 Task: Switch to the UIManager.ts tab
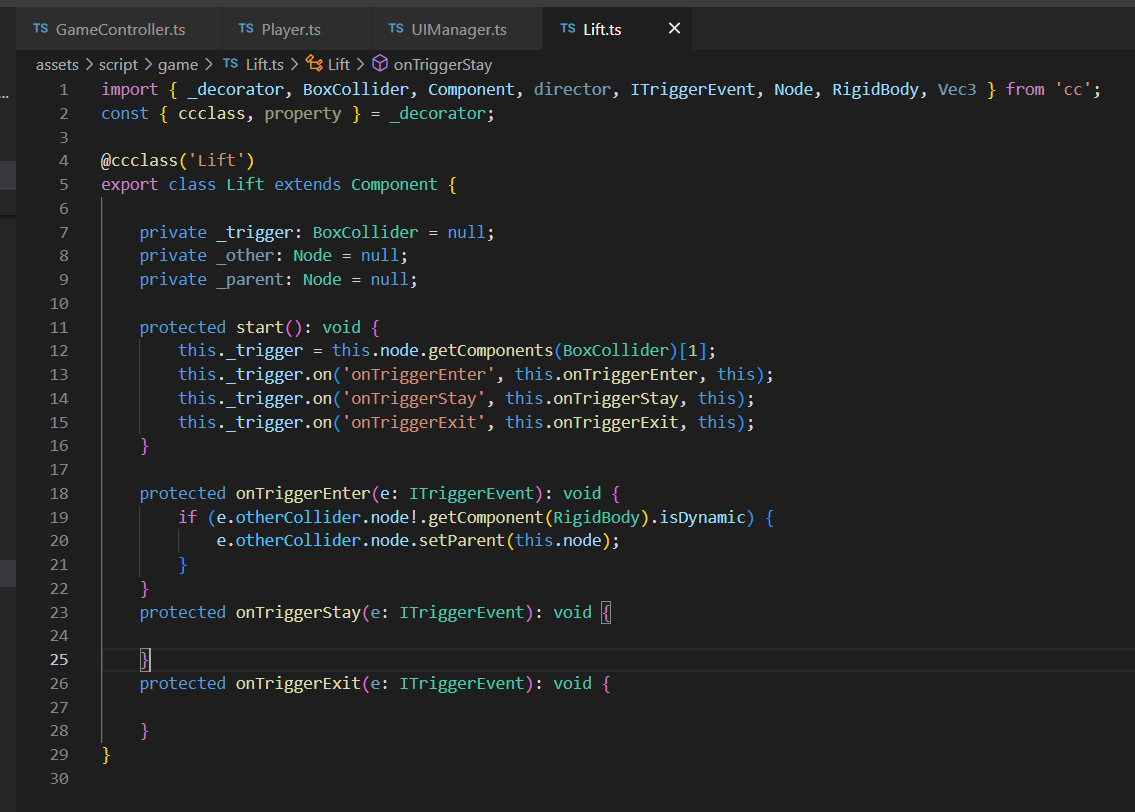457,29
